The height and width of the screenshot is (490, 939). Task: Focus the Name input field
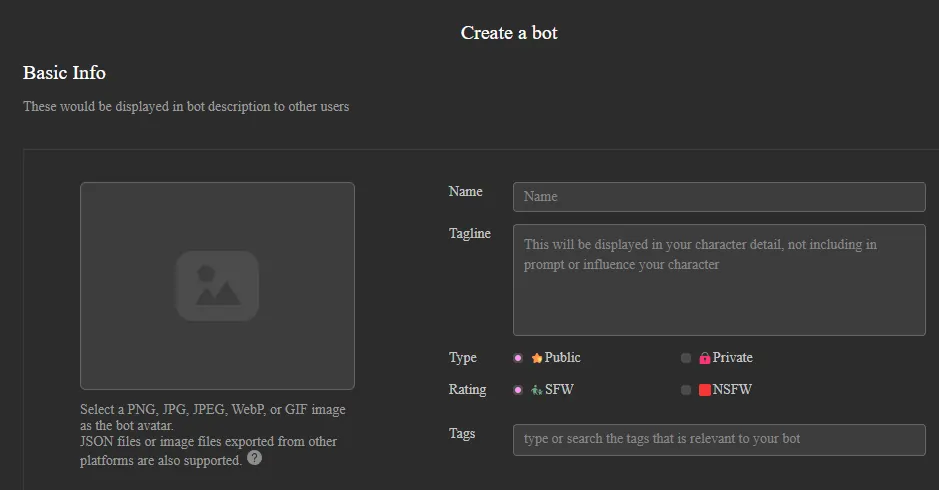[719, 197]
